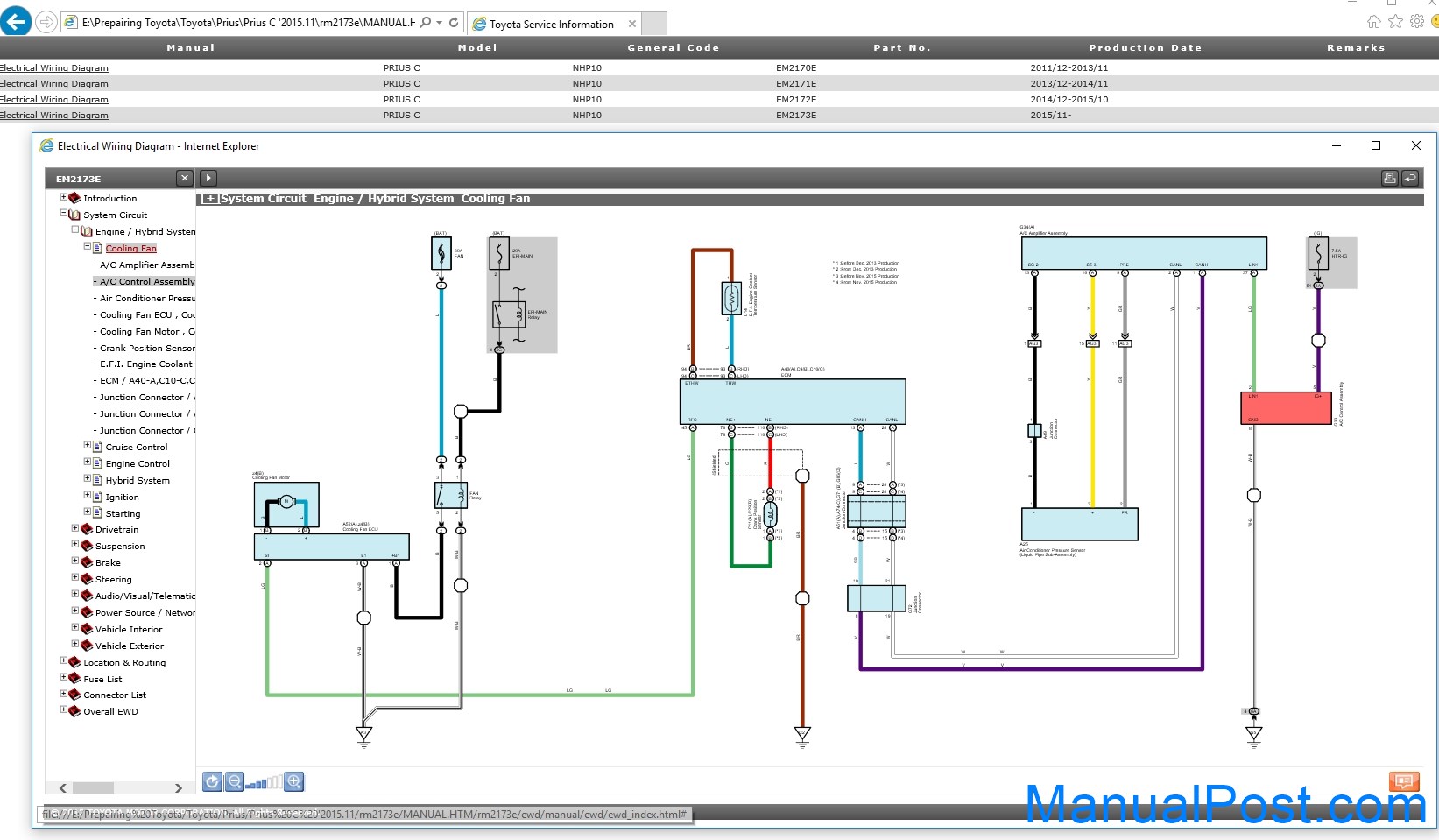Open Electrical Wiring Diagram link for EM2172E
Viewport: 1439px width, 840px height.
click(54, 100)
